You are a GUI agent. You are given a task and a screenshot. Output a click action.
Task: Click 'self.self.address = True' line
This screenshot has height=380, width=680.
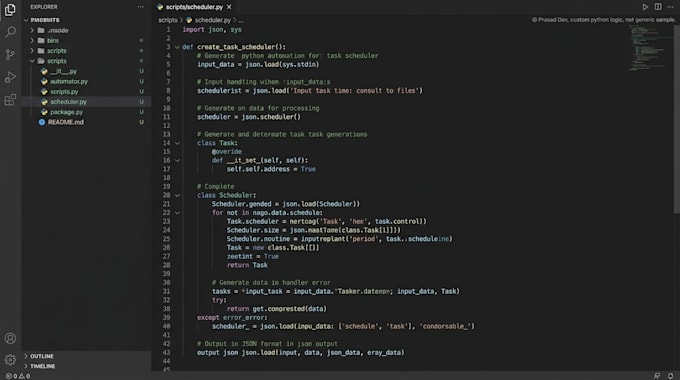271,169
